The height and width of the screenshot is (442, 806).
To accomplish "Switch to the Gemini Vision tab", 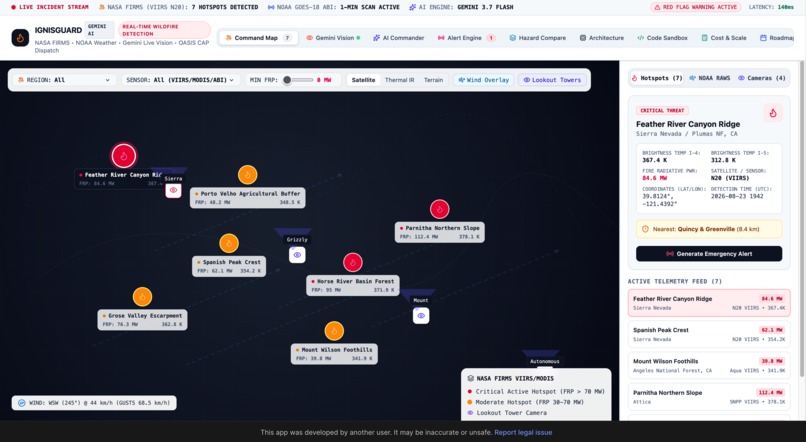I will point(333,38).
